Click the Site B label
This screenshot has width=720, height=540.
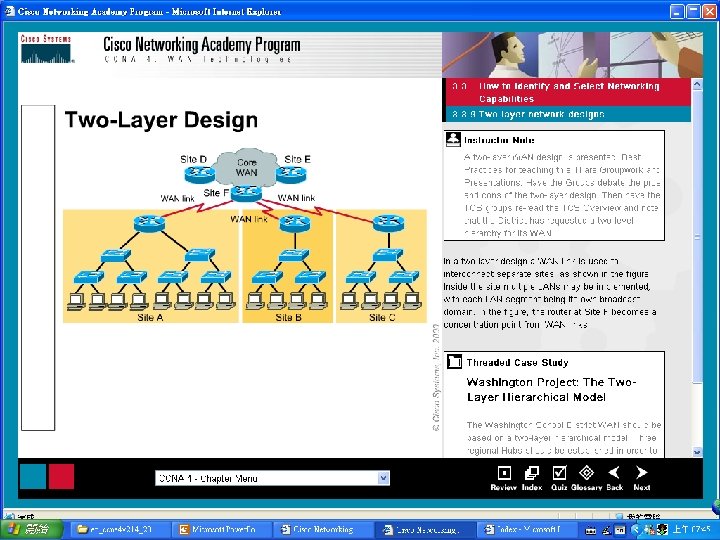point(288,317)
